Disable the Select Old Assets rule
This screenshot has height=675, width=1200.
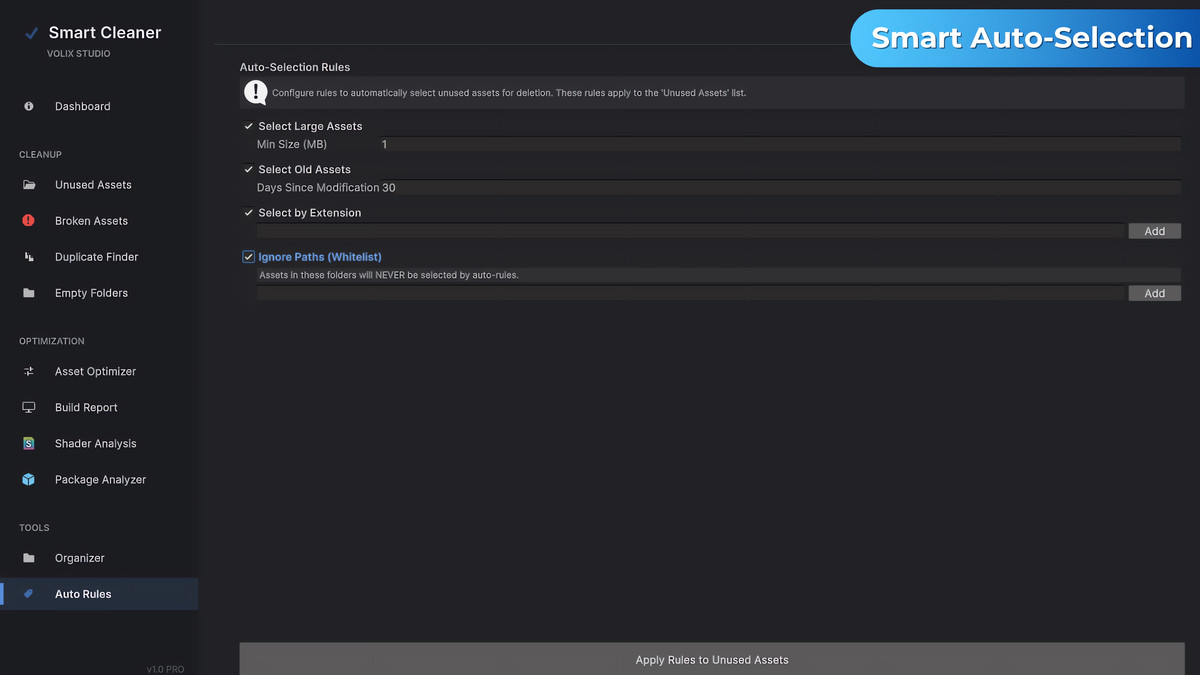[248, 169]
